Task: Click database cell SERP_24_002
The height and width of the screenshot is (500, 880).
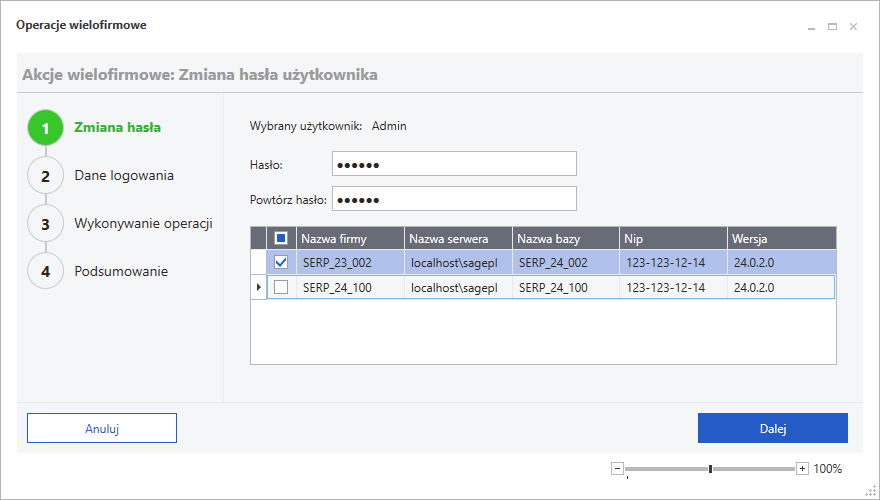Action: (566, 263)
